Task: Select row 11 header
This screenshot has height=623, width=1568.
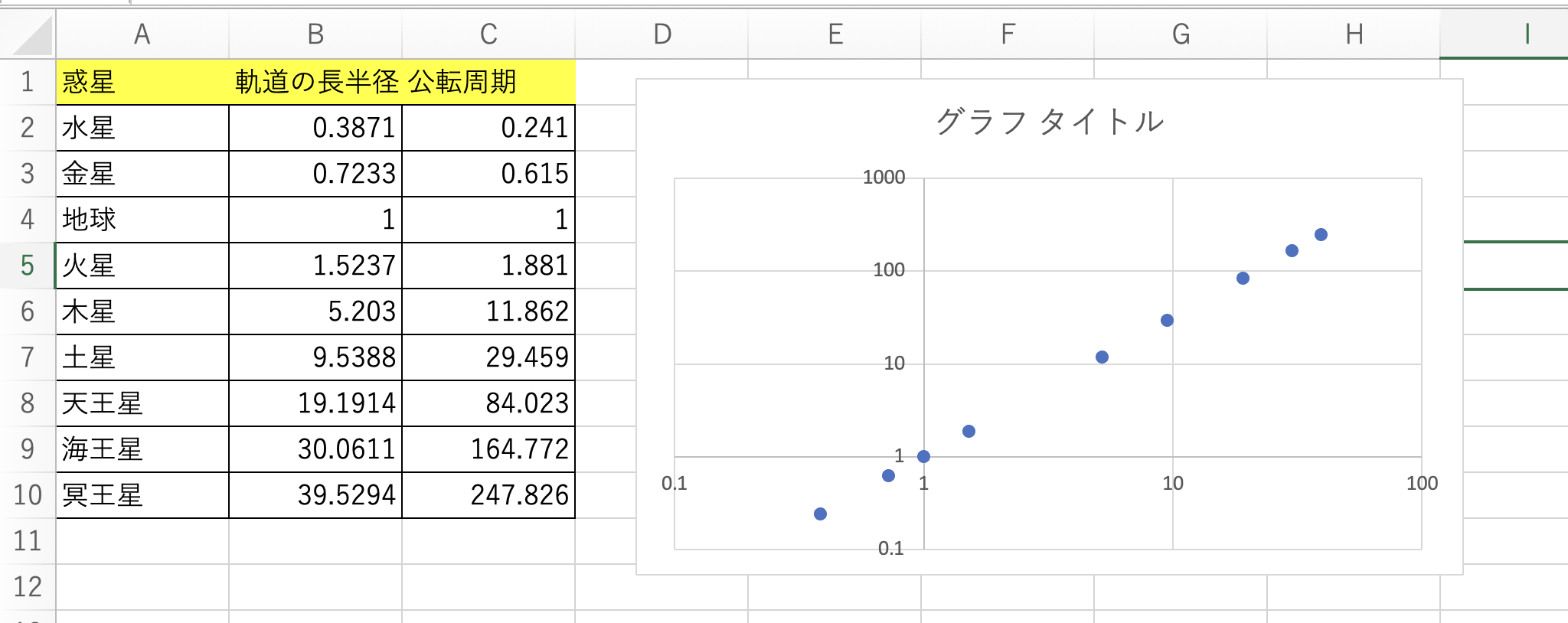Action: click(28, 541)
